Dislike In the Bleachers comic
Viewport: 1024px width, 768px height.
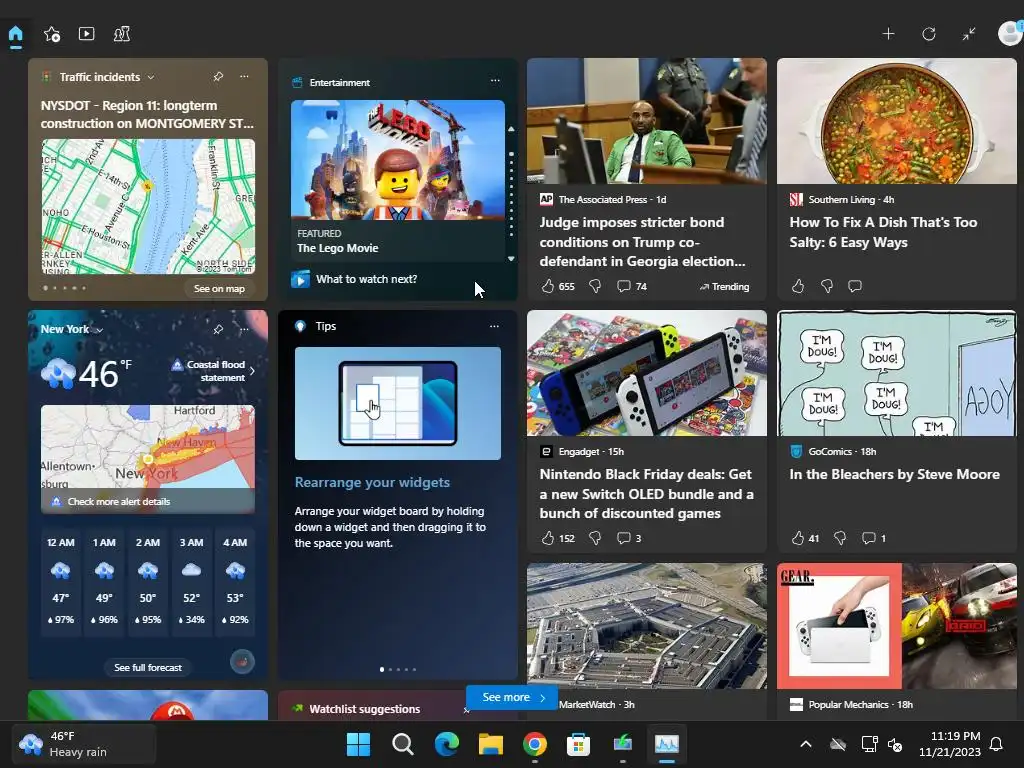coord(840,538)
